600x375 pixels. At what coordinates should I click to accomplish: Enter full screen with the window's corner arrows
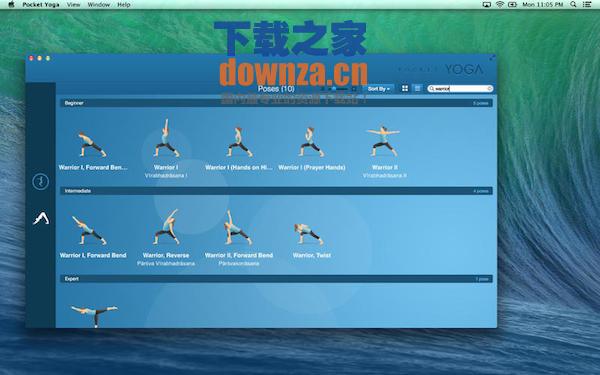492,58
